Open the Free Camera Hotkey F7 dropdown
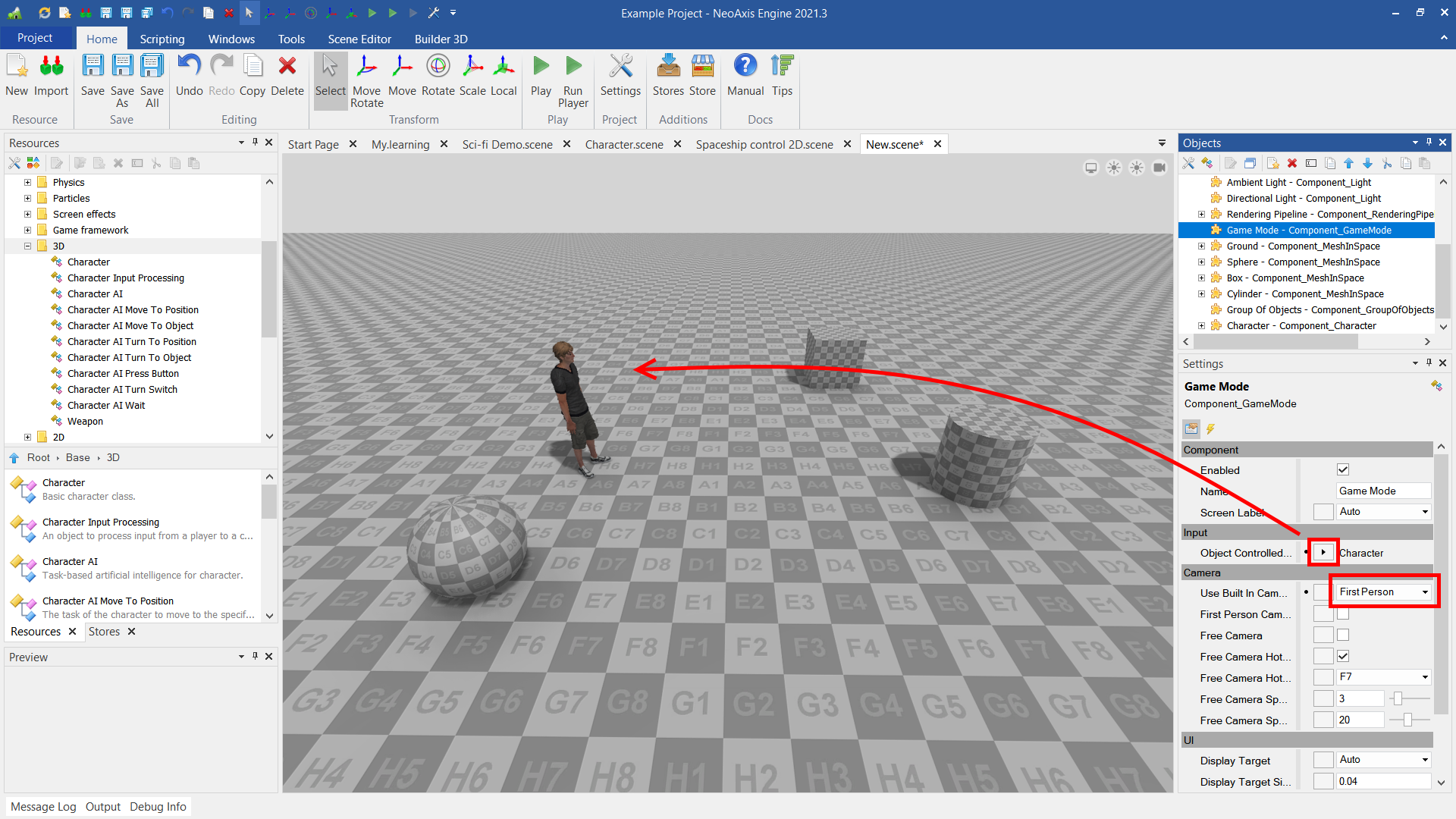 (1425, 677)
